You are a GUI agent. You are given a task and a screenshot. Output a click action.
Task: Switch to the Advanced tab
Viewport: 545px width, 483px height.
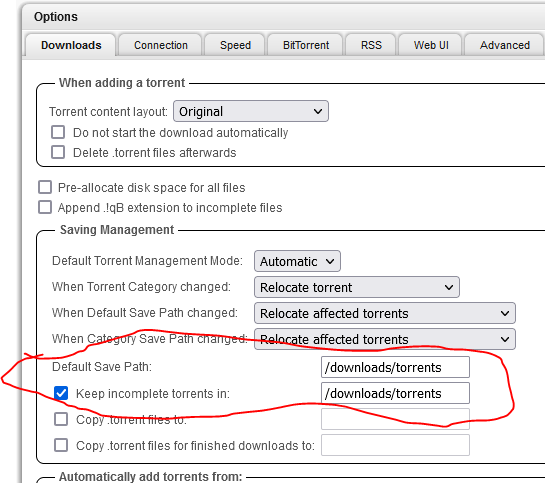click(505, 45)
